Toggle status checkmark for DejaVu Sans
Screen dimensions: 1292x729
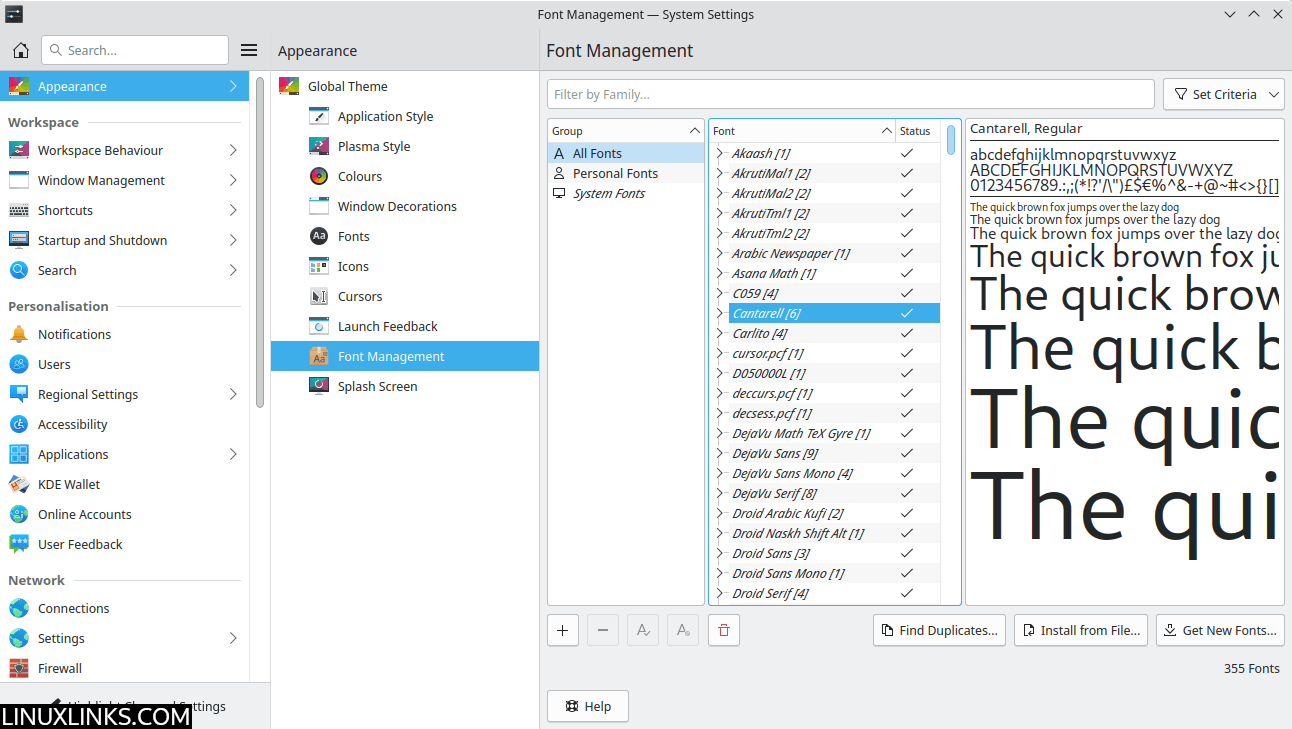[907, 453]
